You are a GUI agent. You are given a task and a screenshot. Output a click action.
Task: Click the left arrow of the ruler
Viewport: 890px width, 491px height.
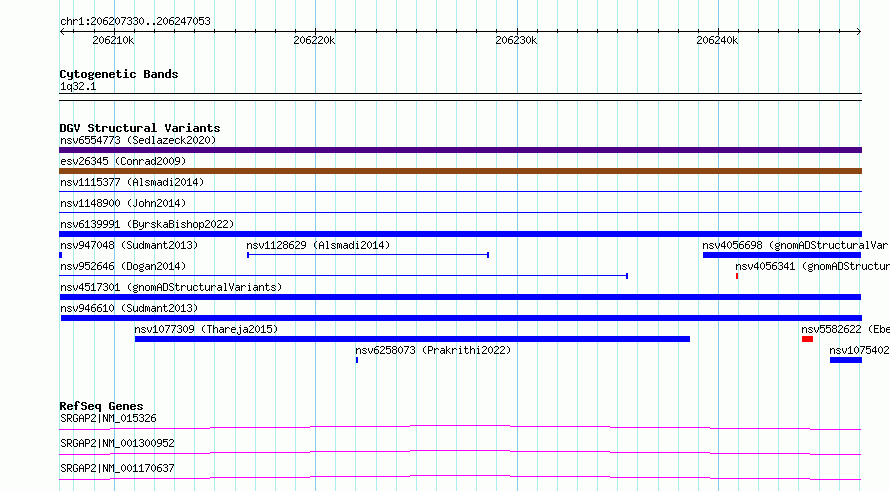click(x=62, y=32)
